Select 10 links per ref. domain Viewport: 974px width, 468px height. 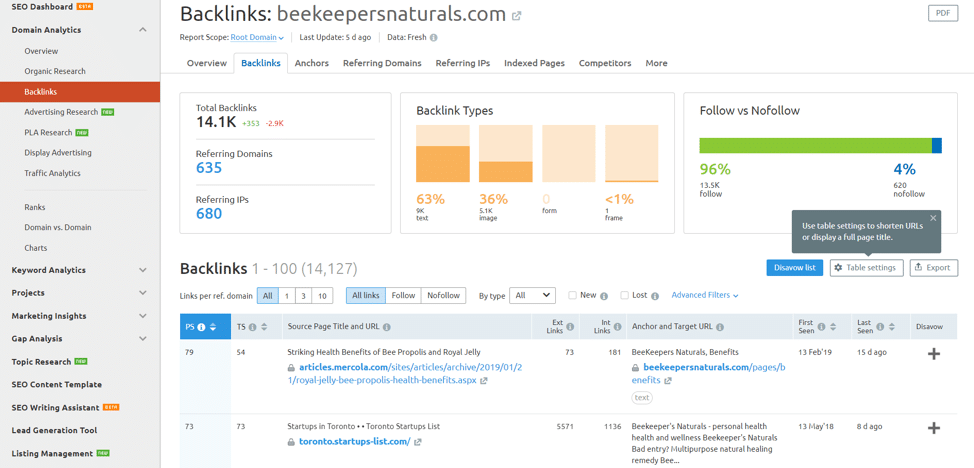pos(322,296)
